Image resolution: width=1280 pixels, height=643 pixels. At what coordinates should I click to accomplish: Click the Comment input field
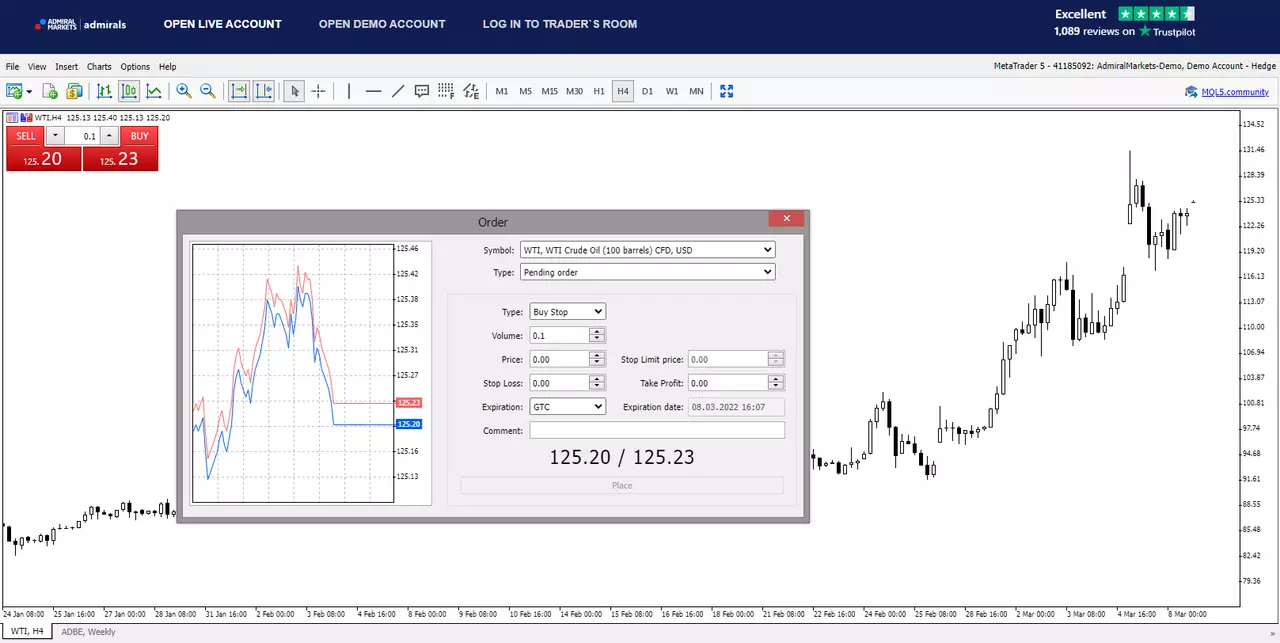click(x=657, y=431)
